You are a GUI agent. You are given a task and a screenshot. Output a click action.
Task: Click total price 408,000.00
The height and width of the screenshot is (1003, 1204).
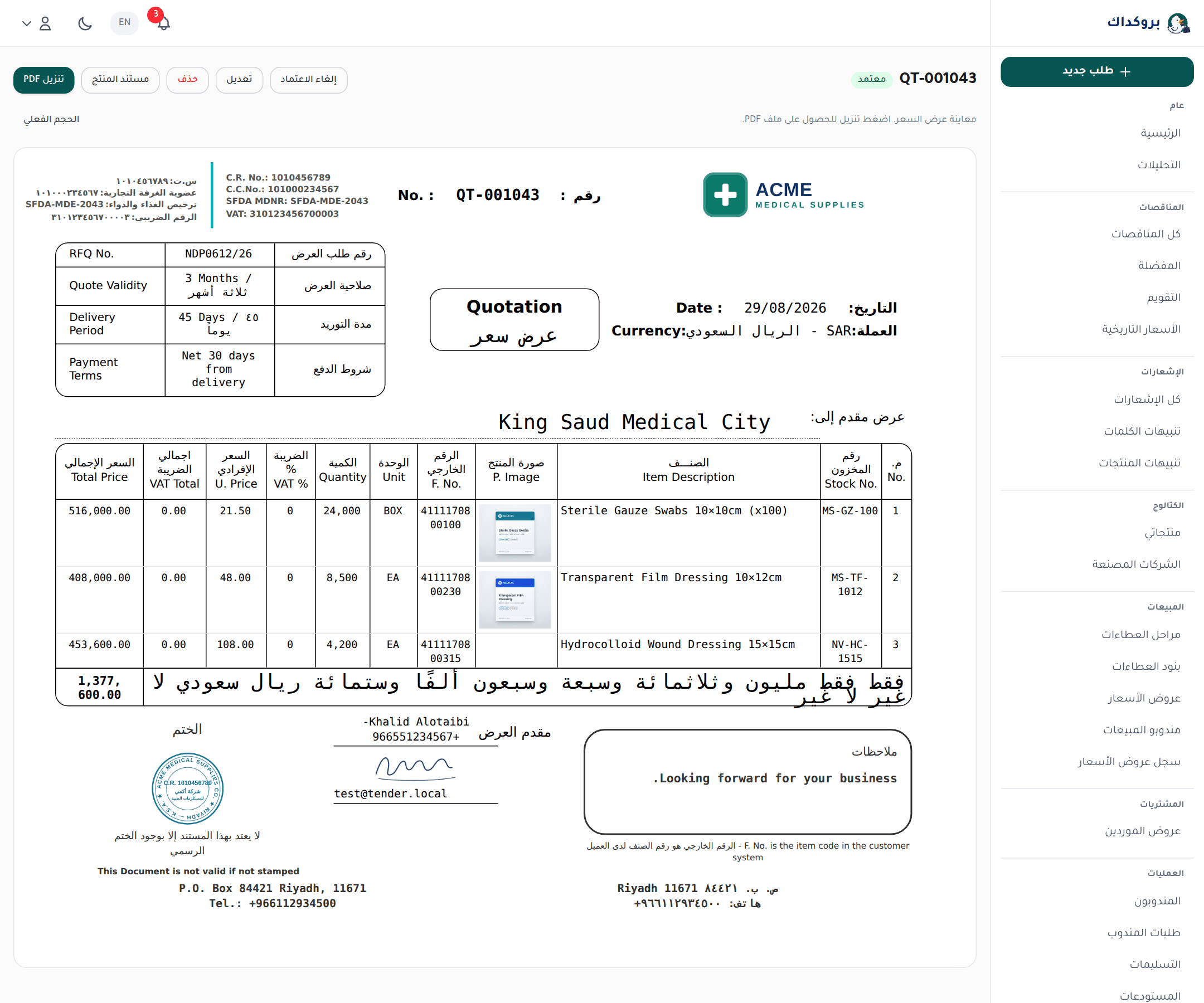pyautogui.click(x=99, y=578)
